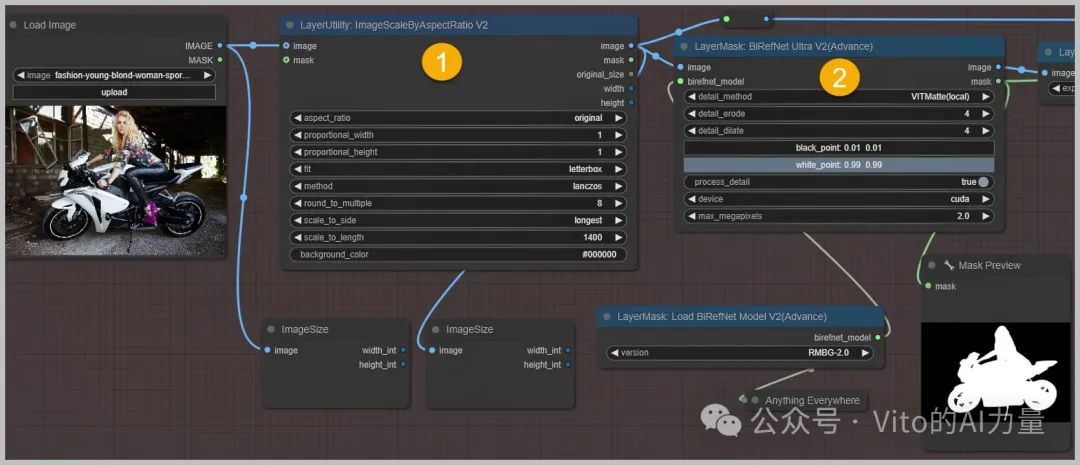Viewport: 1080px width, 465px height.
Task: Click the Anything Everywhere node title dot
Action: coord(756,400)
